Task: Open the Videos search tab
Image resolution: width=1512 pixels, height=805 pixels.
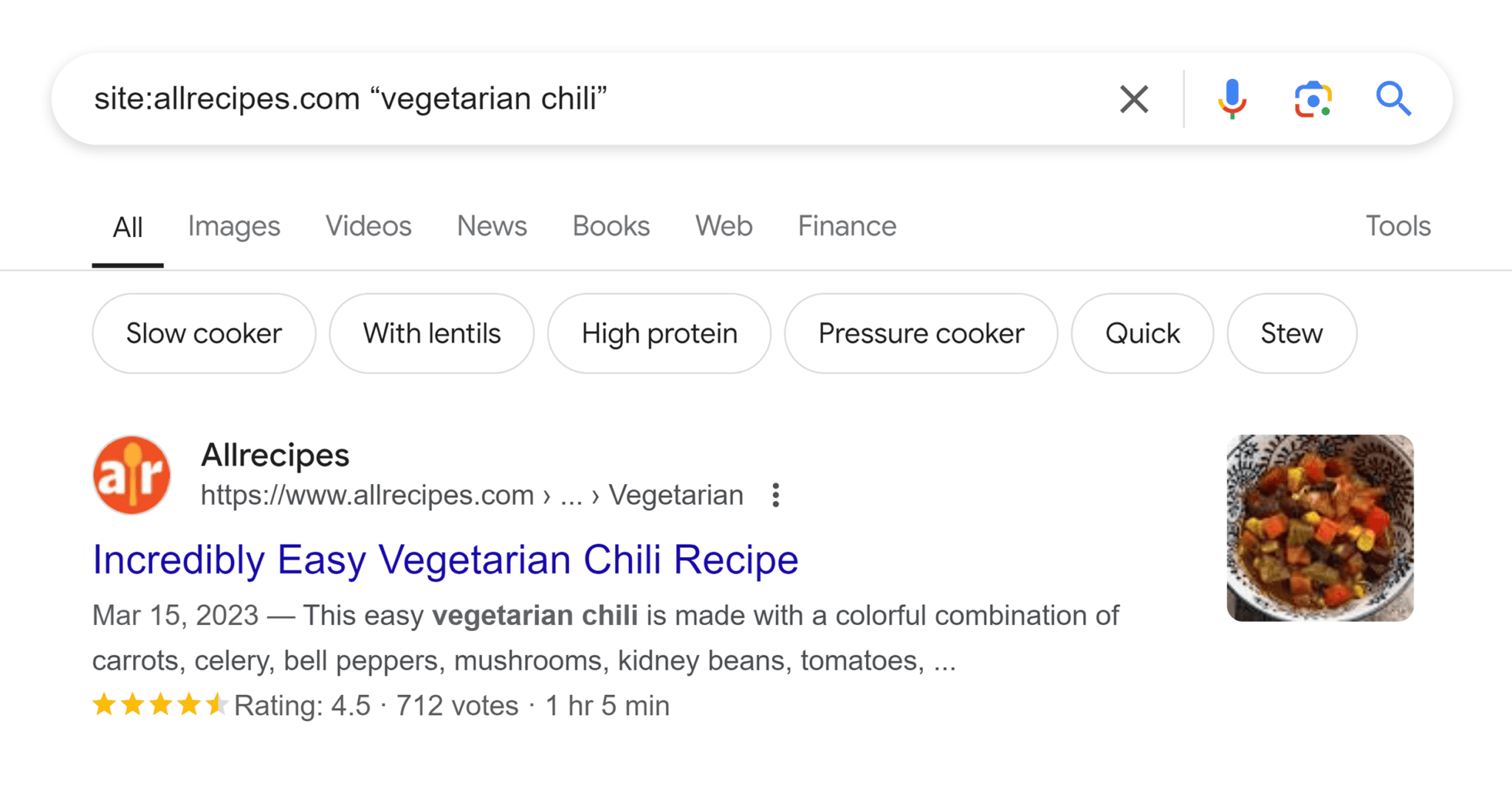Action: pyautogui.click(x=368, y=227)
